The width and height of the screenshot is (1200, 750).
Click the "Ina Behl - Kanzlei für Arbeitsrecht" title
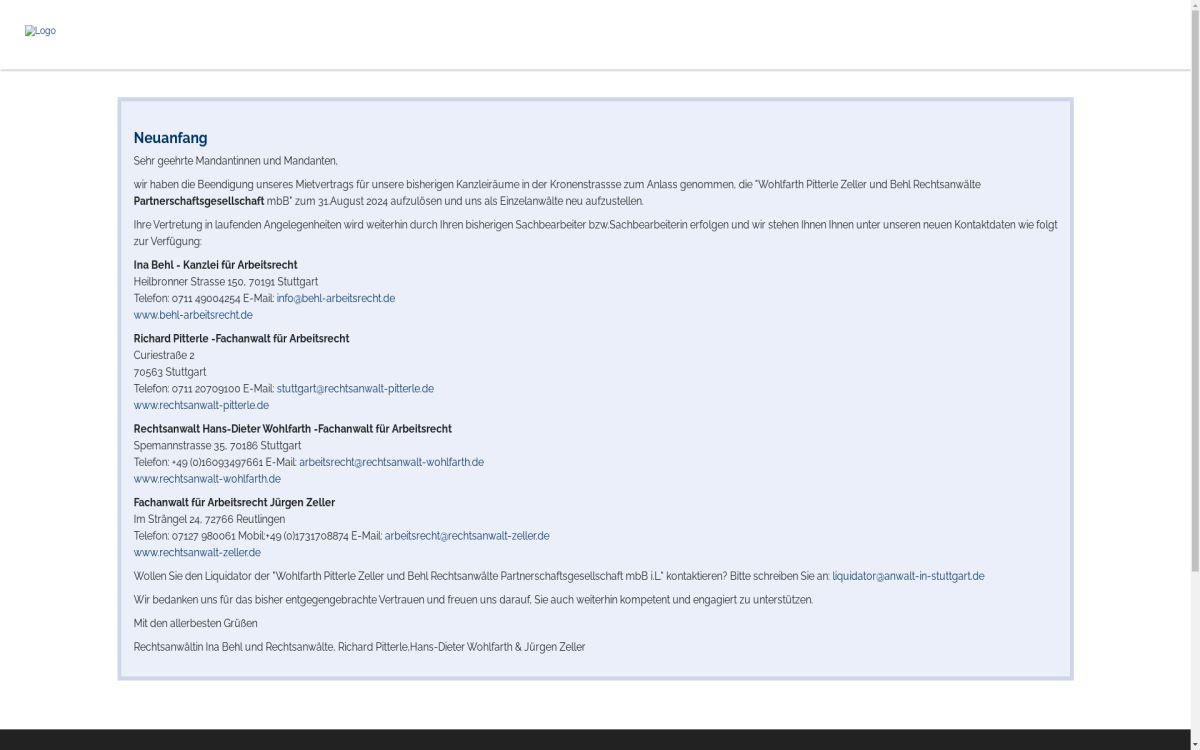pos(215,265)
